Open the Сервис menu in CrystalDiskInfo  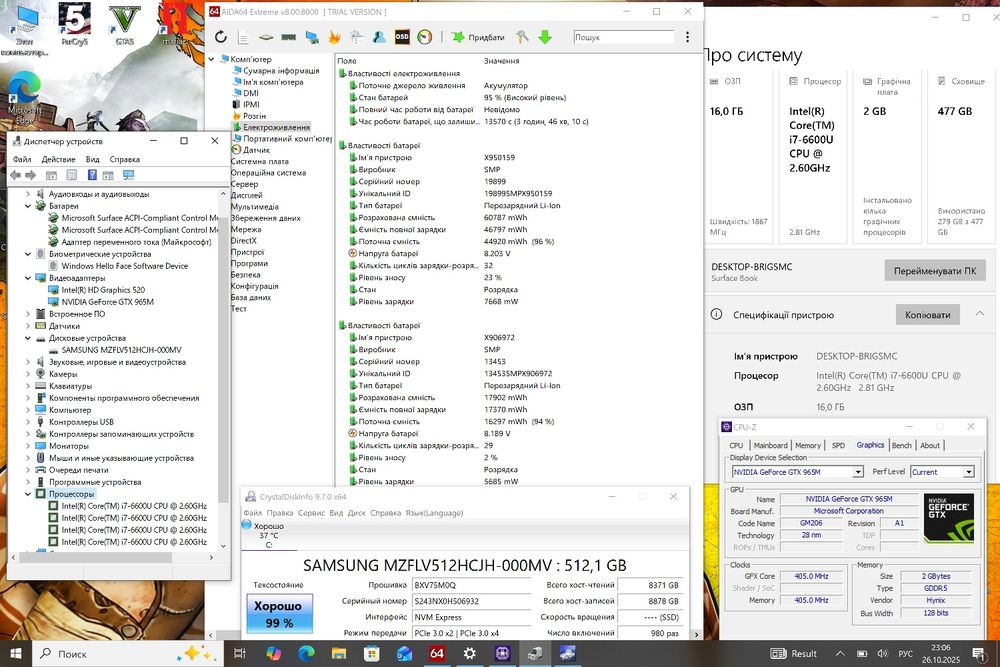point(311,513)
